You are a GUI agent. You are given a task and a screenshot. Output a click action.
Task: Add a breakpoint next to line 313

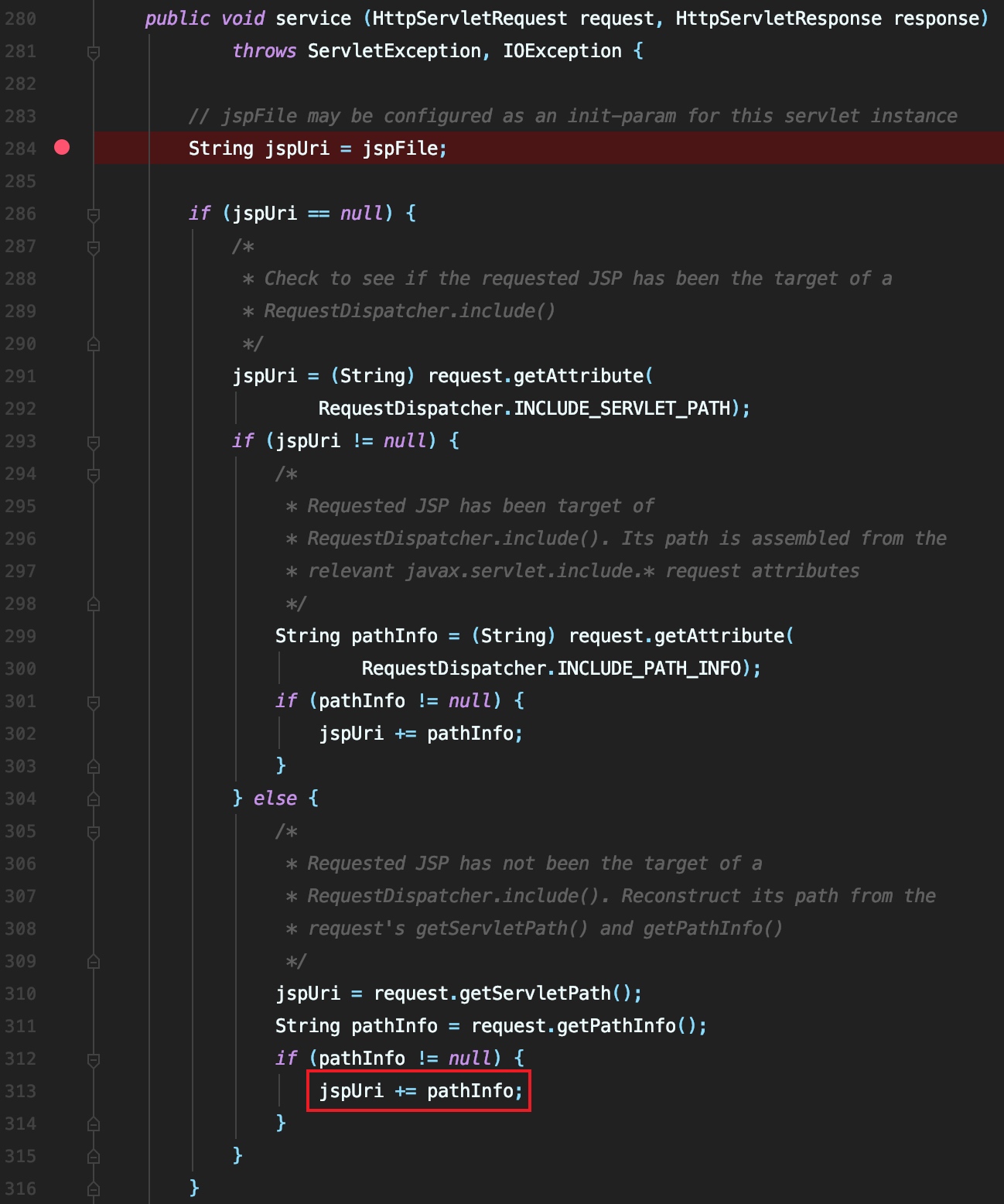click(x=62, y=1091)
